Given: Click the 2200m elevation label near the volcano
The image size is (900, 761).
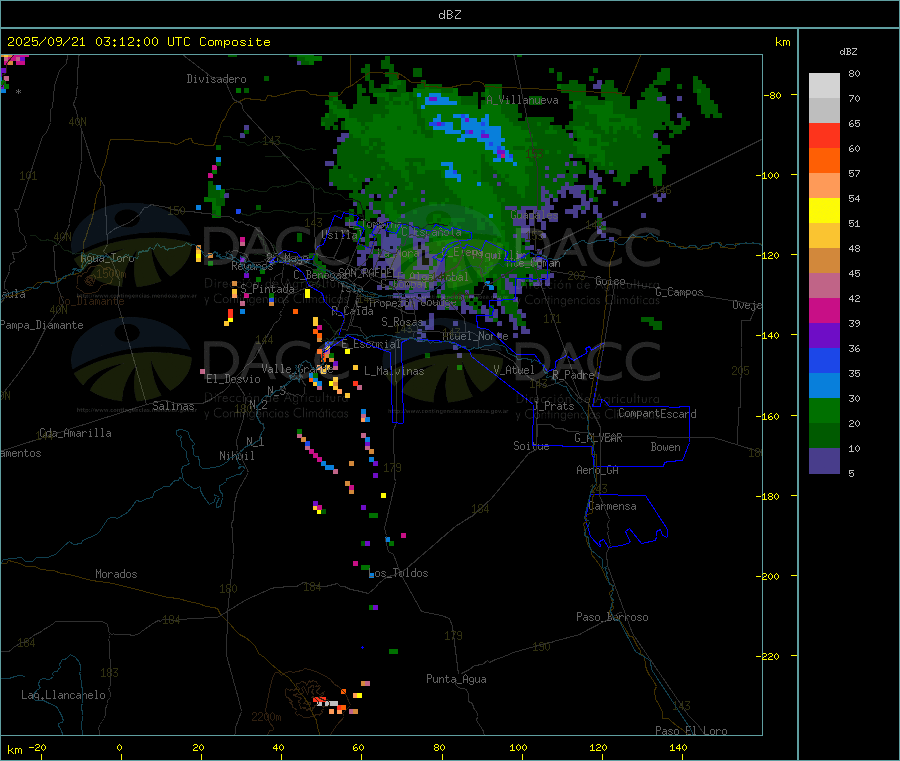Looking at the screenshot, I should click(266, 717).
